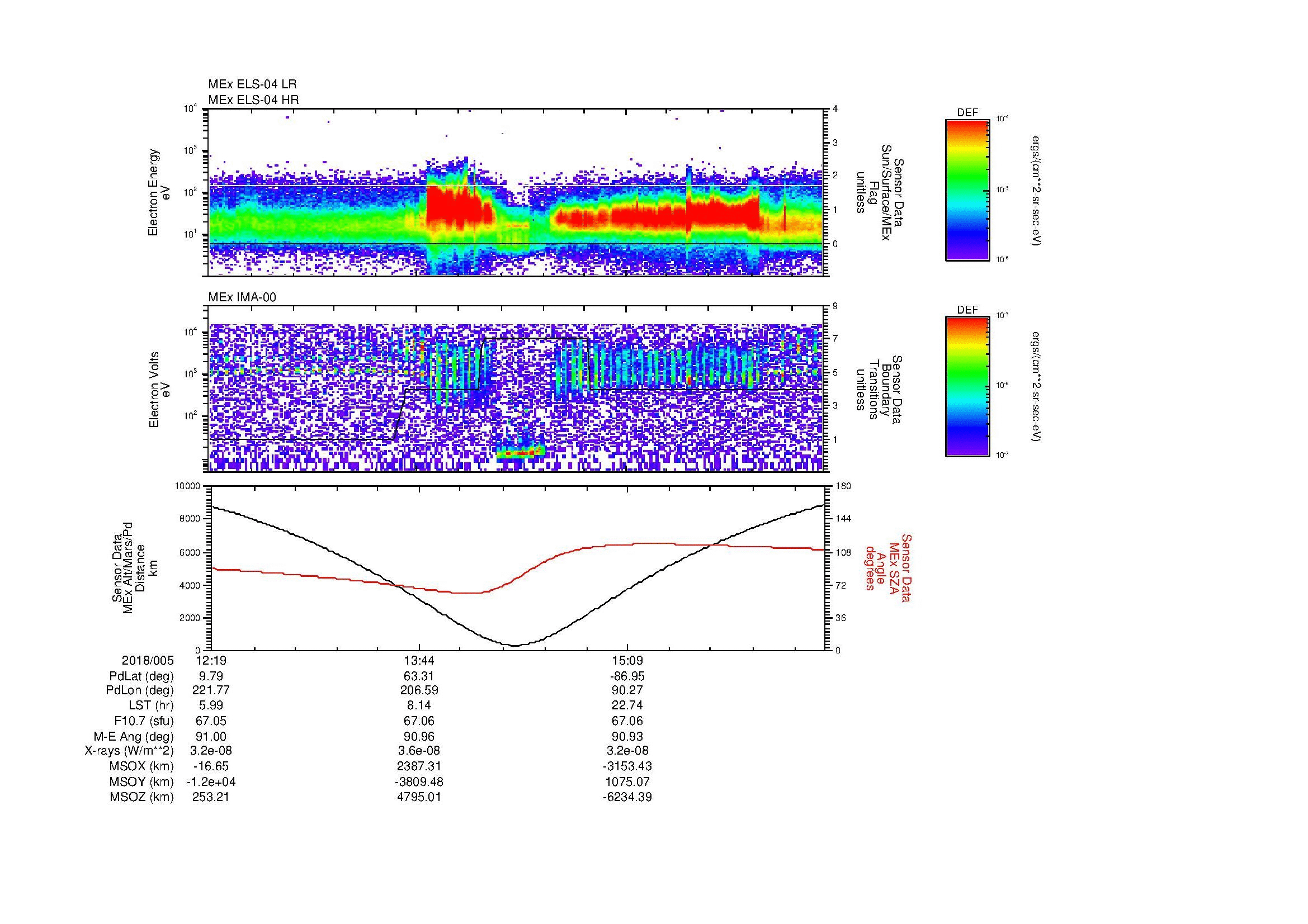Click the MSOY value -1.2e+04
Viewport: 1308px width, 924px height.
pyautogui.click(x=211, y=781)
